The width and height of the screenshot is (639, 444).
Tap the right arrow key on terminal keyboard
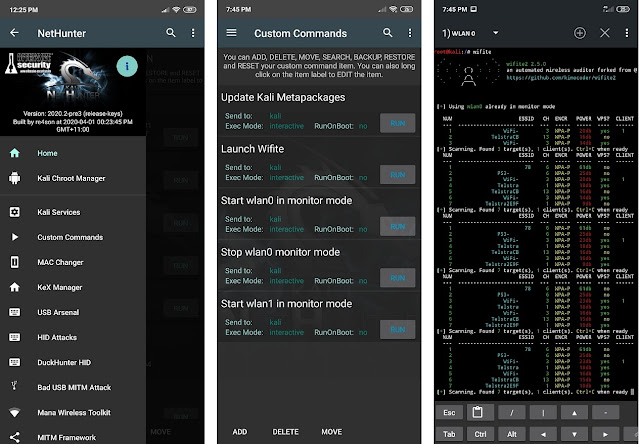(x=606, y=435)
